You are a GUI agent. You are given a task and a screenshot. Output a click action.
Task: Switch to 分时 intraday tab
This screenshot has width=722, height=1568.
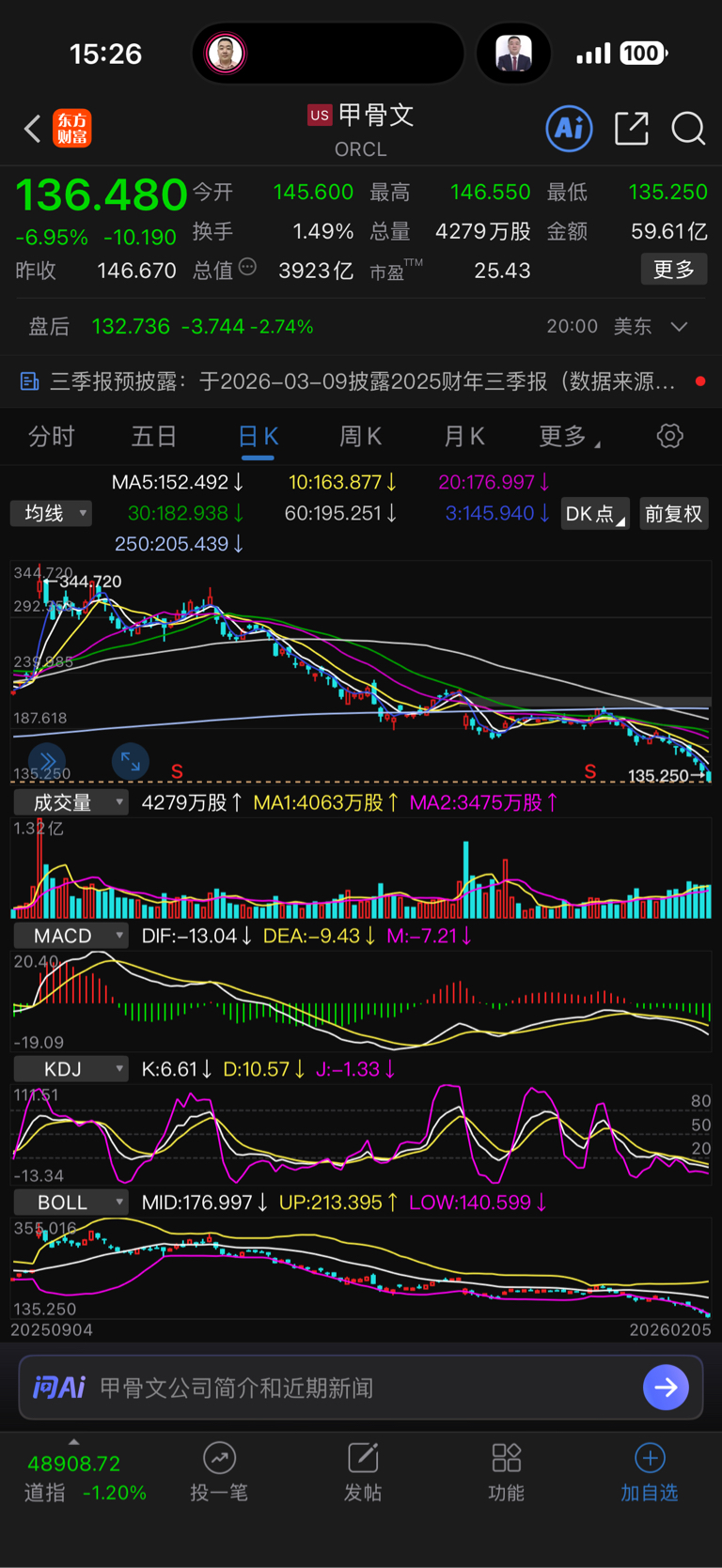(52, 436)
